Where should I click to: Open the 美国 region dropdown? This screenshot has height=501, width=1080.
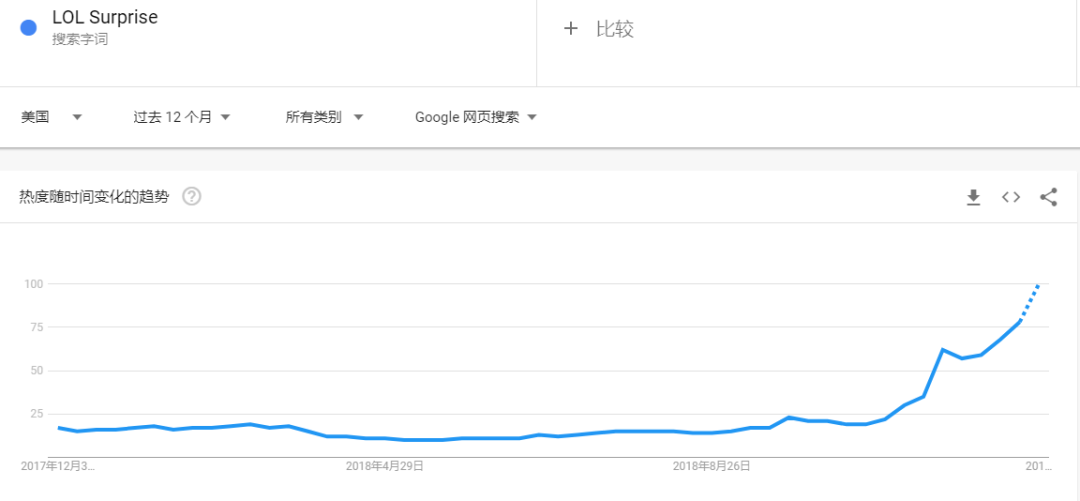click(52, 117)
